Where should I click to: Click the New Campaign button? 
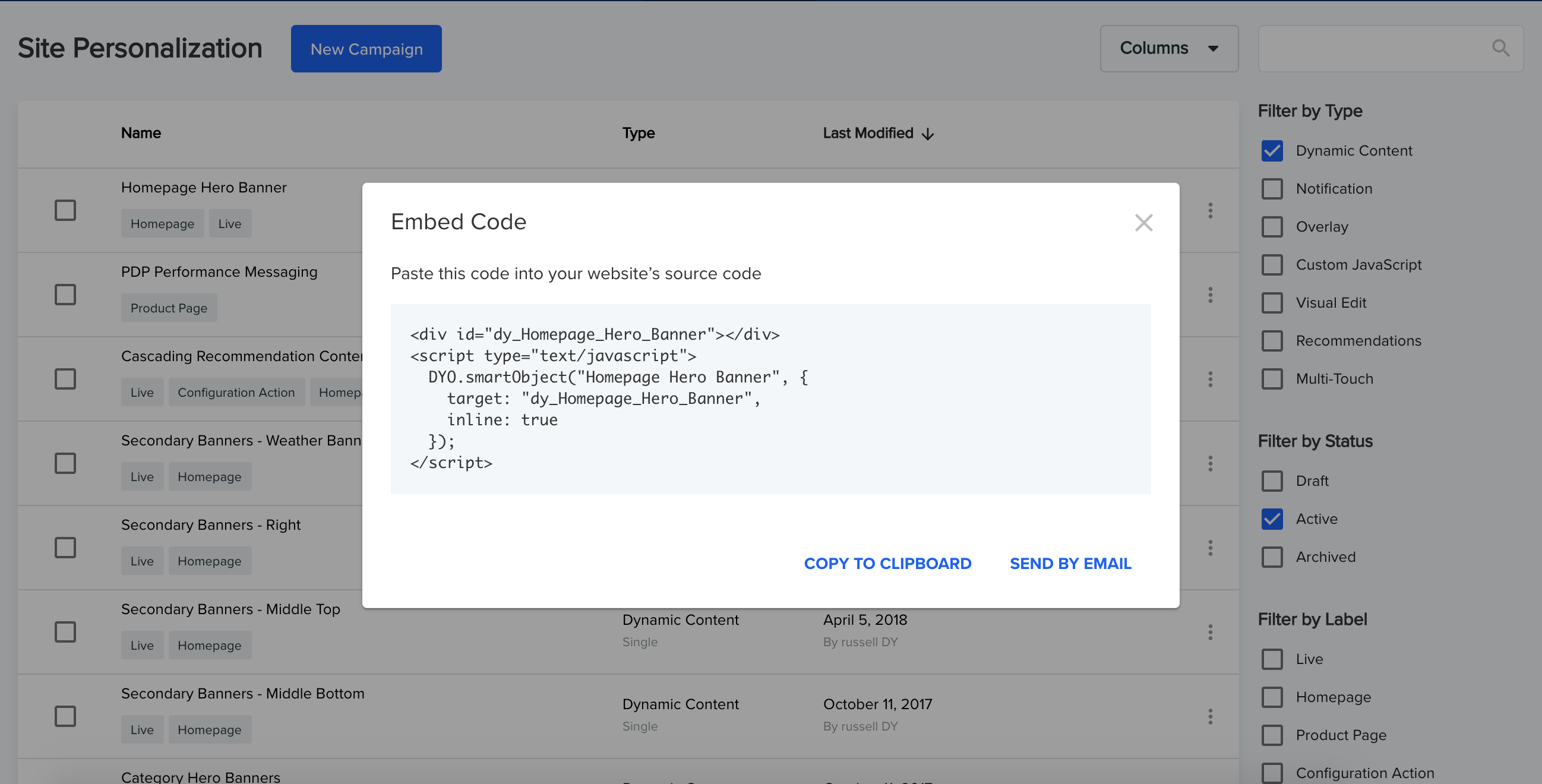366,49
